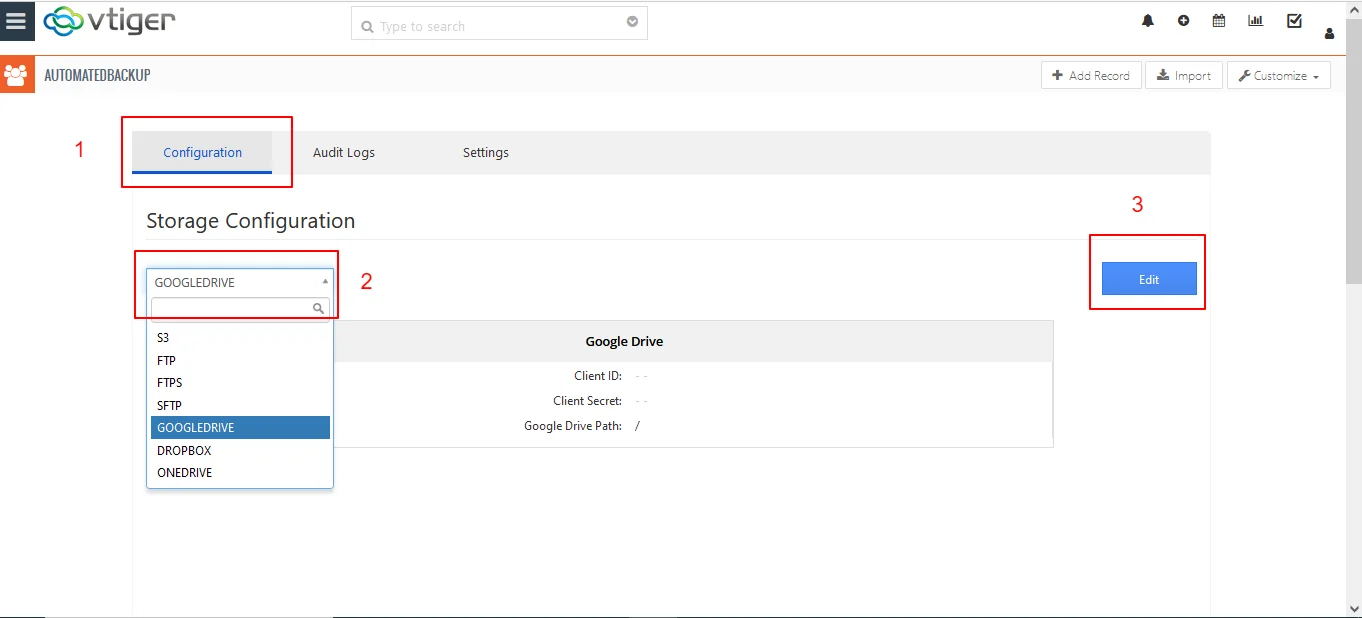Screen dimensions: 1362x618
Task: Open the tasks checkmark icon
Action: pyautogui.click(x=1294, y=21)
